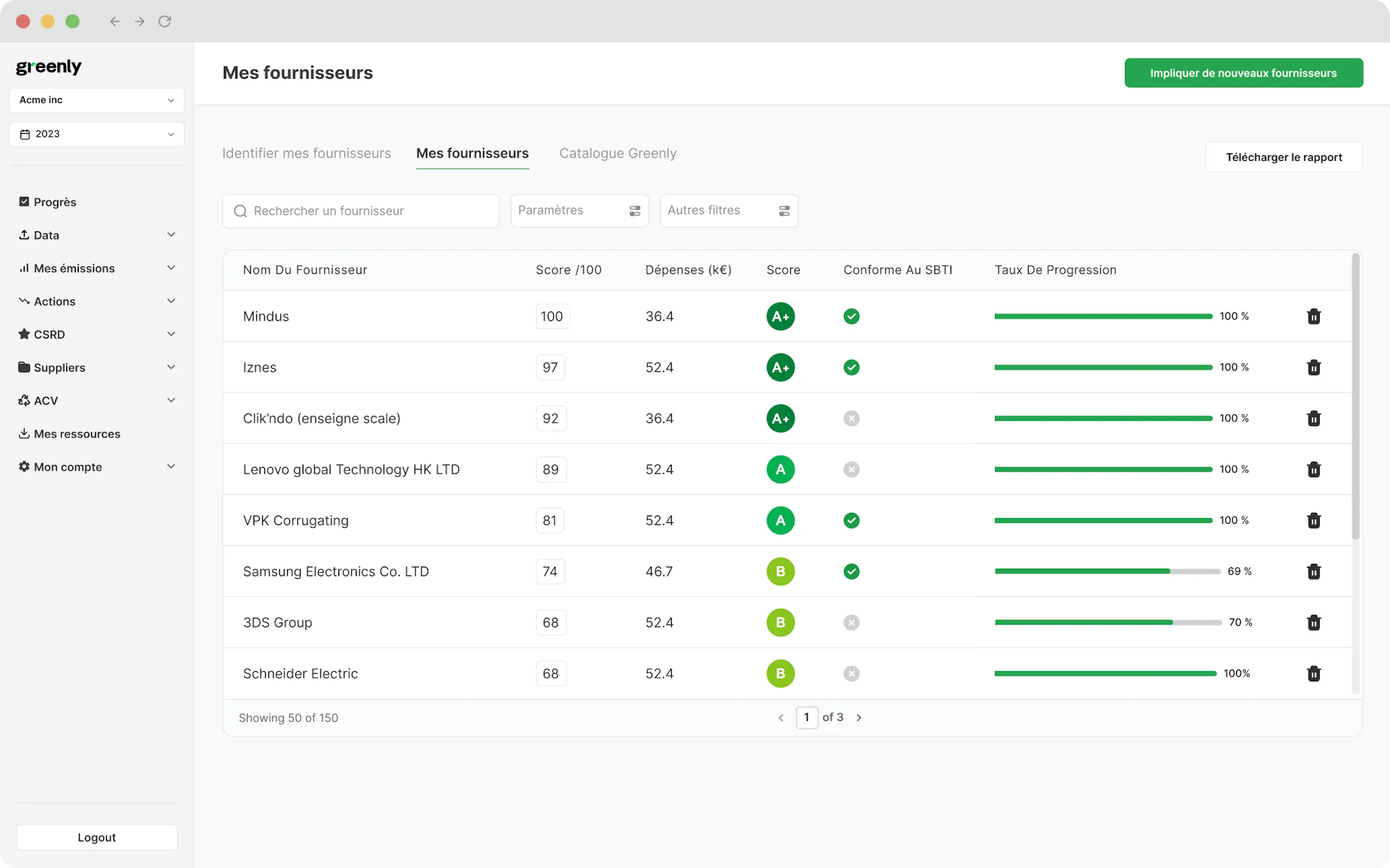Delete Schneider Electric supplier
The image size is (1390, 868).
pyautogui.click(x=1313, y=674)
